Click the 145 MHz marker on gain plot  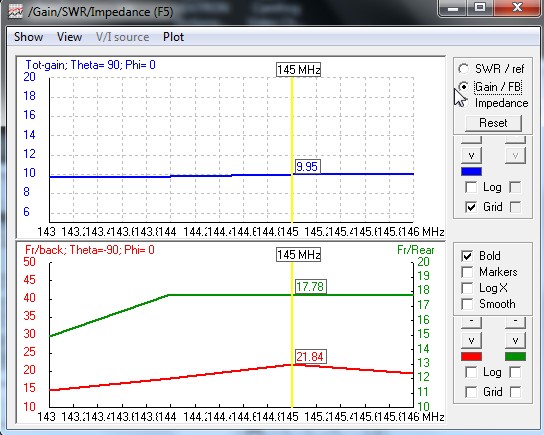pyautogui.click(x=298, y=70)
